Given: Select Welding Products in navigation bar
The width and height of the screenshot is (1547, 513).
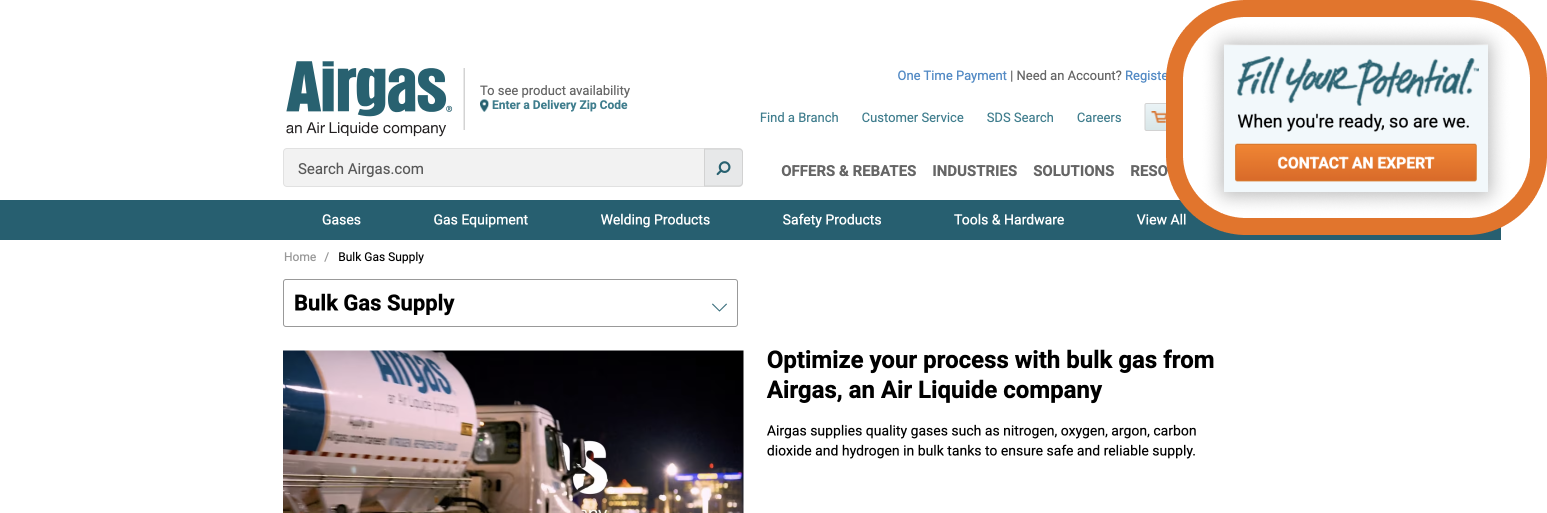Looking at the screenshot, I should tap(655, 220).
